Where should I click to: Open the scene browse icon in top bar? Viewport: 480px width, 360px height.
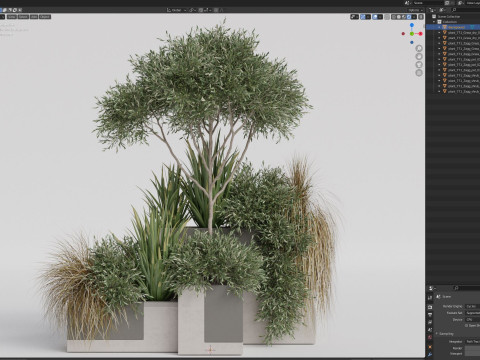pyautogui.click(x=408, y=3)
